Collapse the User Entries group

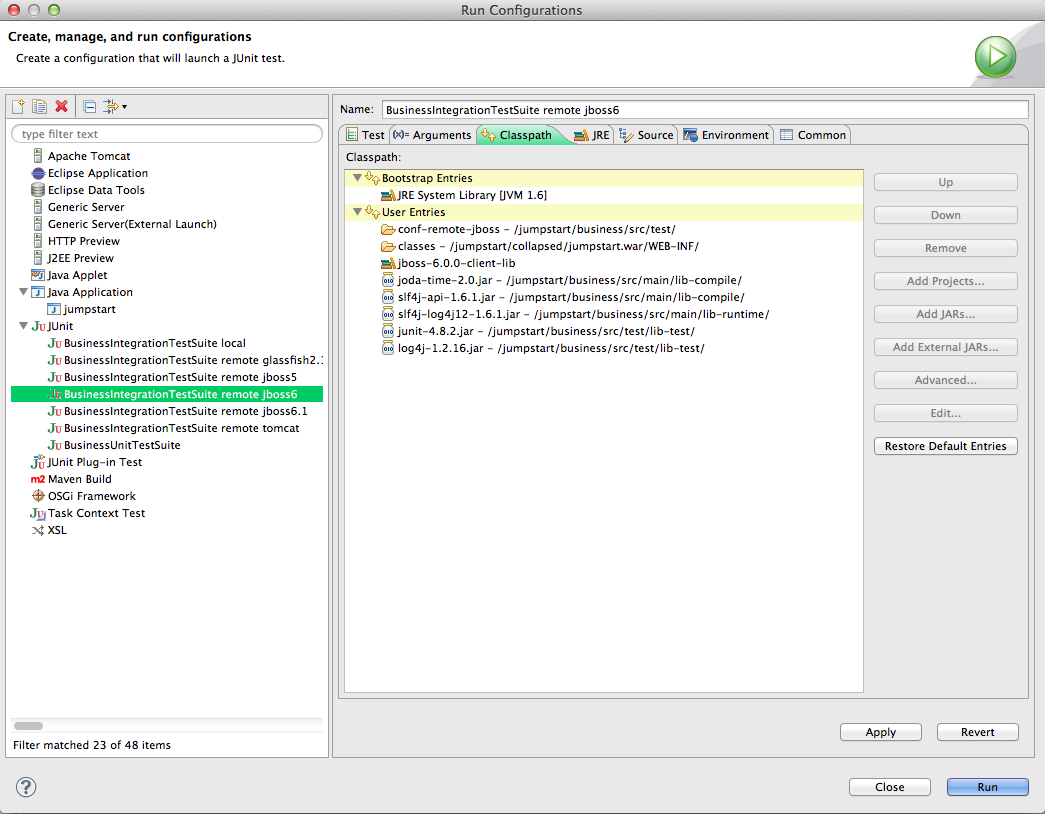[357, 212]
